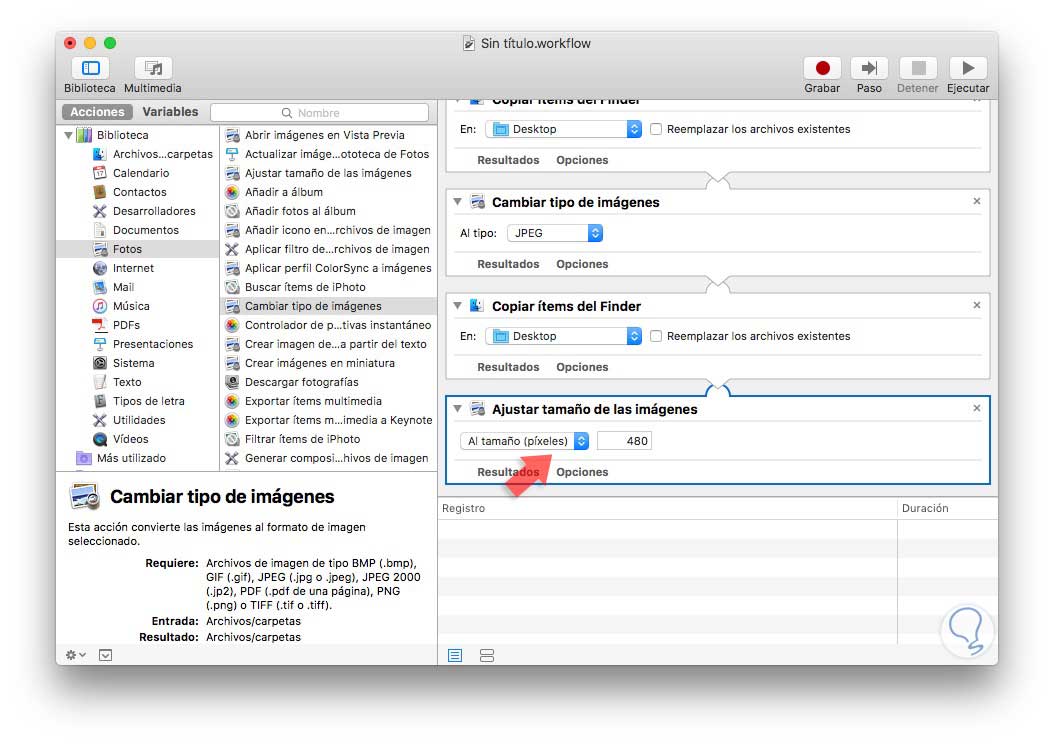Collapse the second Copiar ítems del Finder action
Image resolution: width=1054 pixels, height=745 pixels.
458,306
